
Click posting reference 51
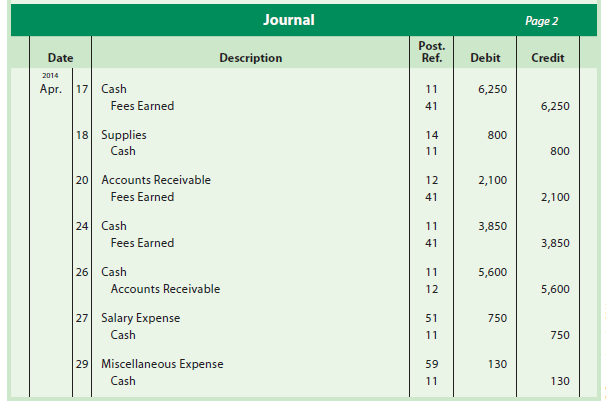pos(434,319)
